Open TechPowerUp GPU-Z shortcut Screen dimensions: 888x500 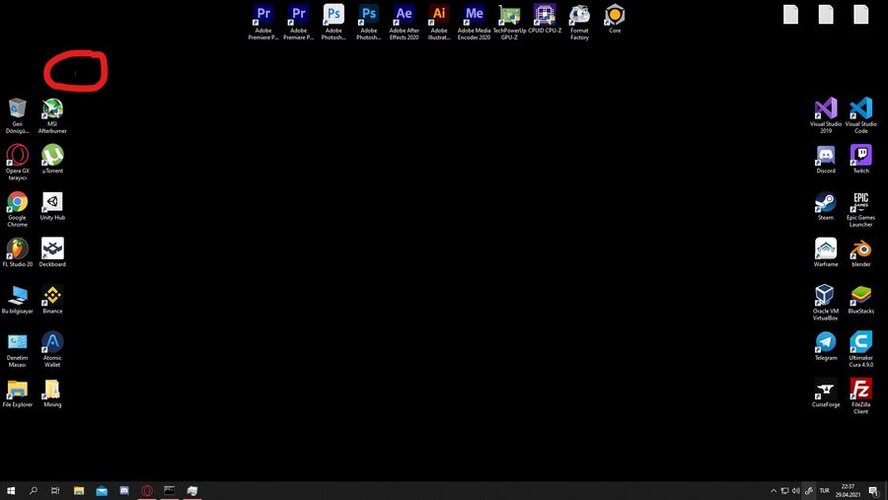(509, 22)
